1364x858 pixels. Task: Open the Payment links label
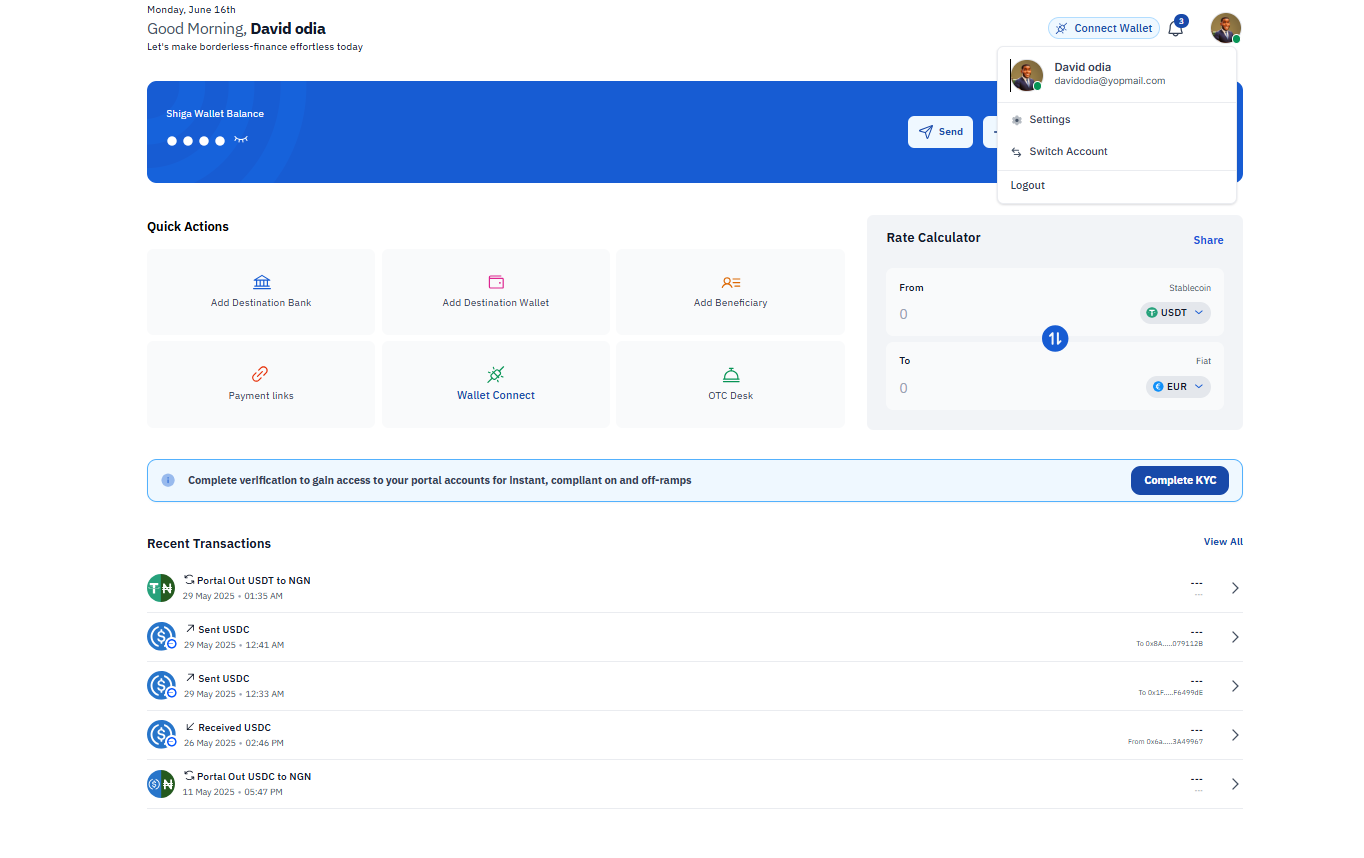[x=261, y=396]
